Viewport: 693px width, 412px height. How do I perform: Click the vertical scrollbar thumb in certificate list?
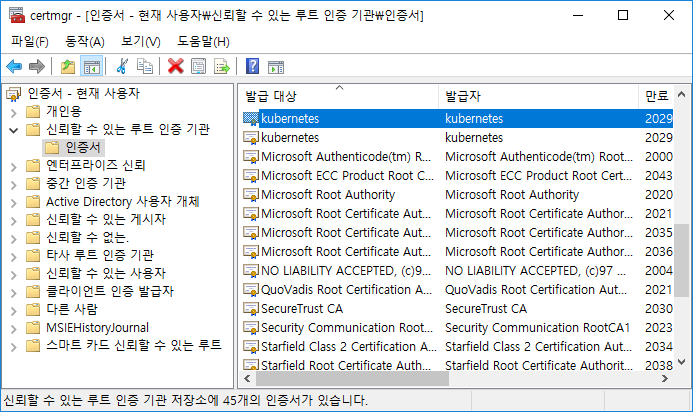point(681,261)
